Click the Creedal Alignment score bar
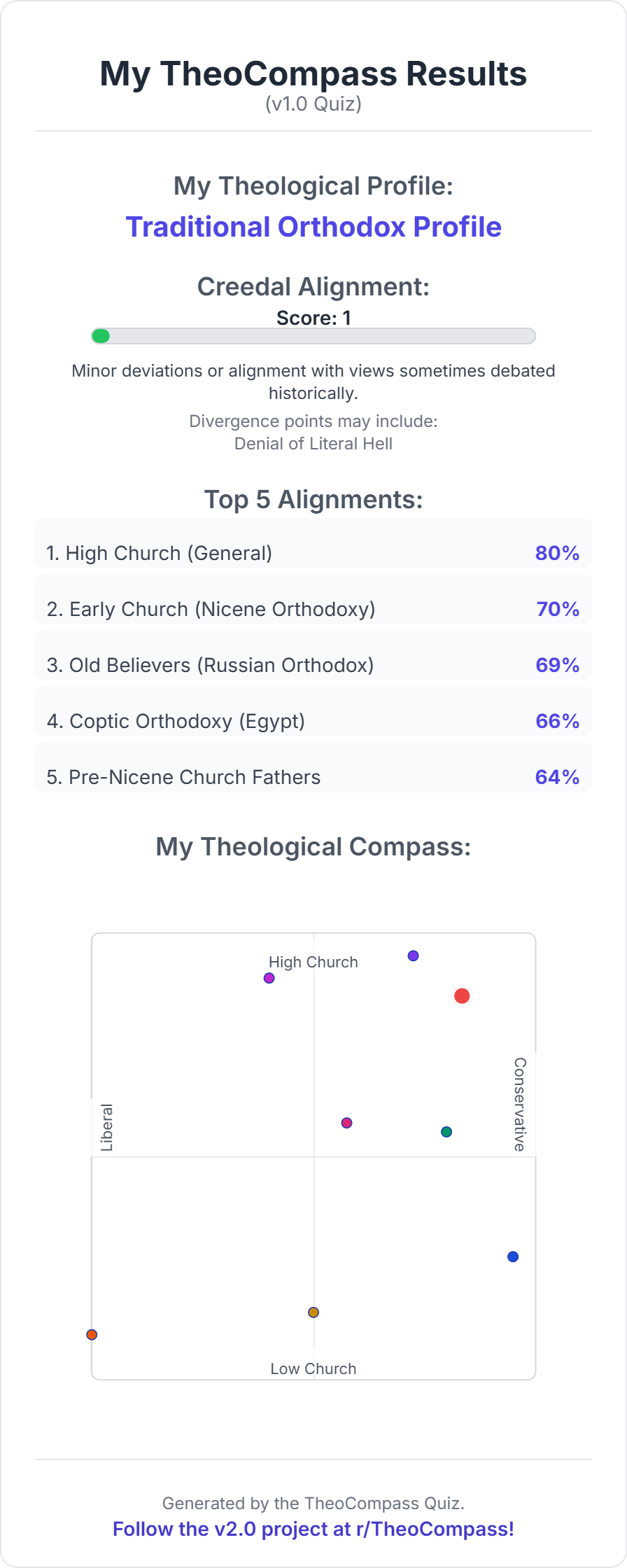Screen dimensions: 627x1568 [313, 336]
